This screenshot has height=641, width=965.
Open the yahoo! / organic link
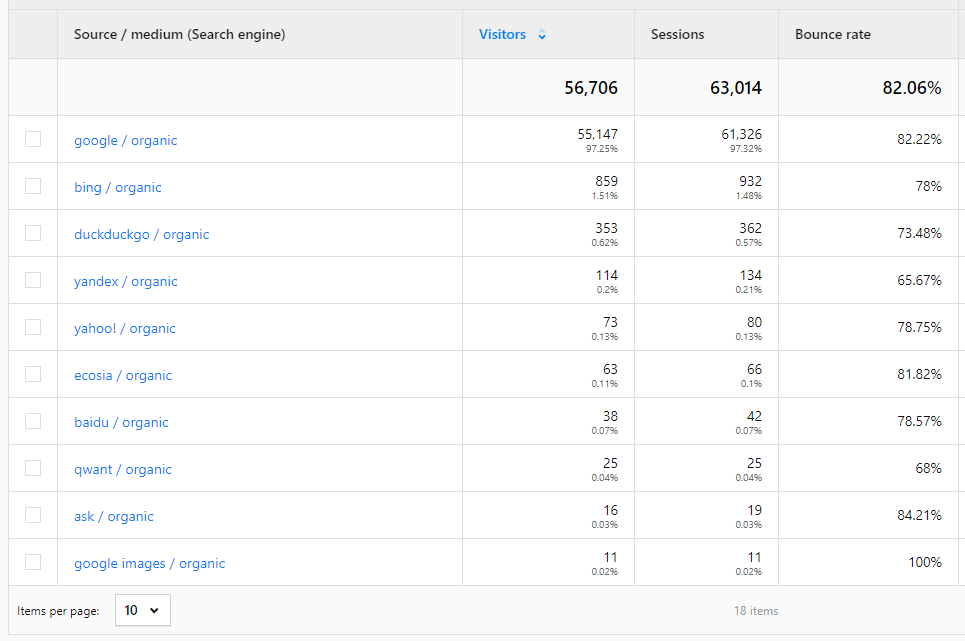coord(124,329)
